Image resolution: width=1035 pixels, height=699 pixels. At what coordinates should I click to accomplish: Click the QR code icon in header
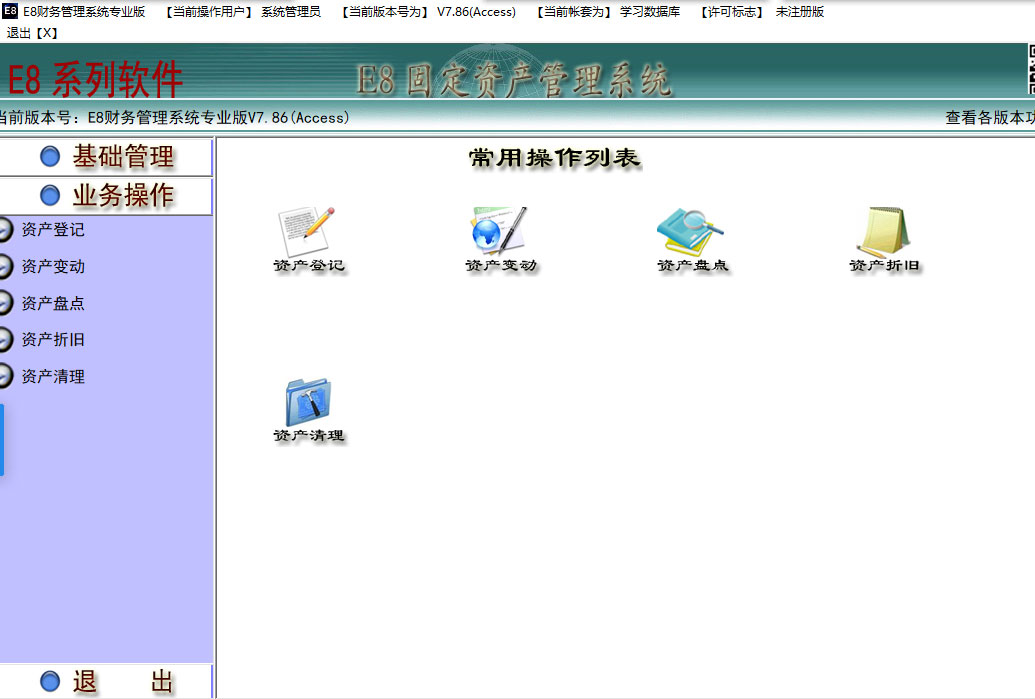(1031, 69)
